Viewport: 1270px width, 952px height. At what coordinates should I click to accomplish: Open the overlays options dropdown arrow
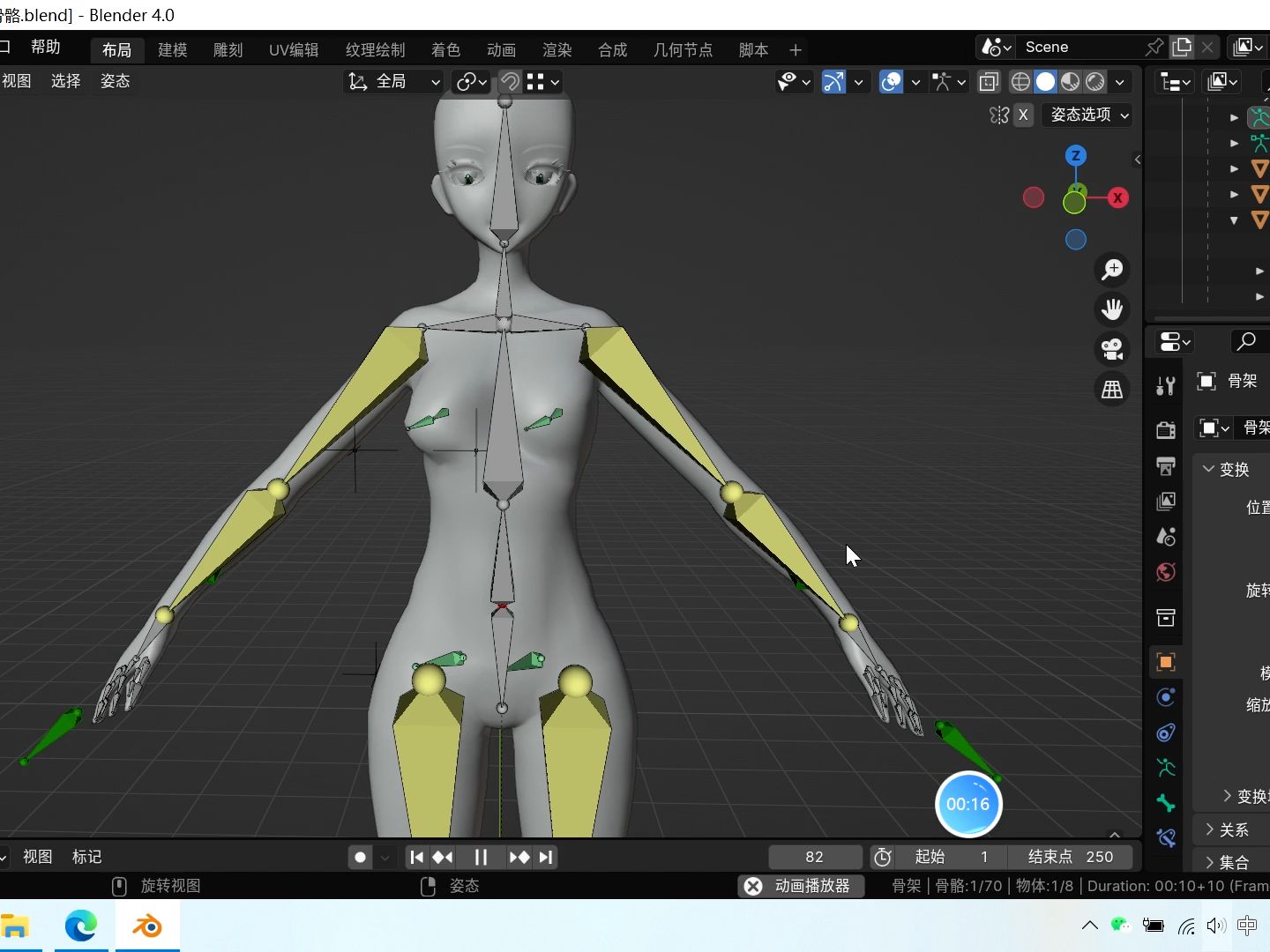click(915, 82)
